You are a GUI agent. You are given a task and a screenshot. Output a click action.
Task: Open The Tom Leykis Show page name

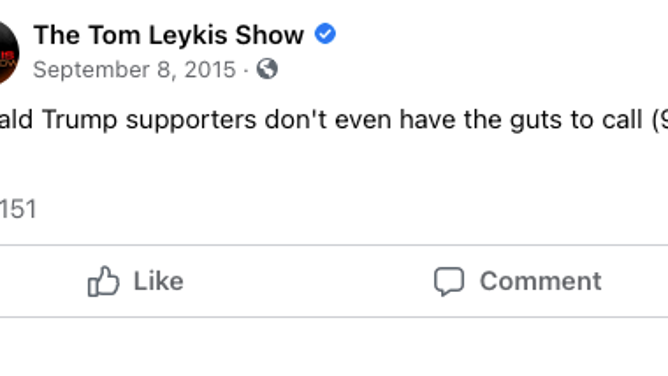(x=169, y=34)
